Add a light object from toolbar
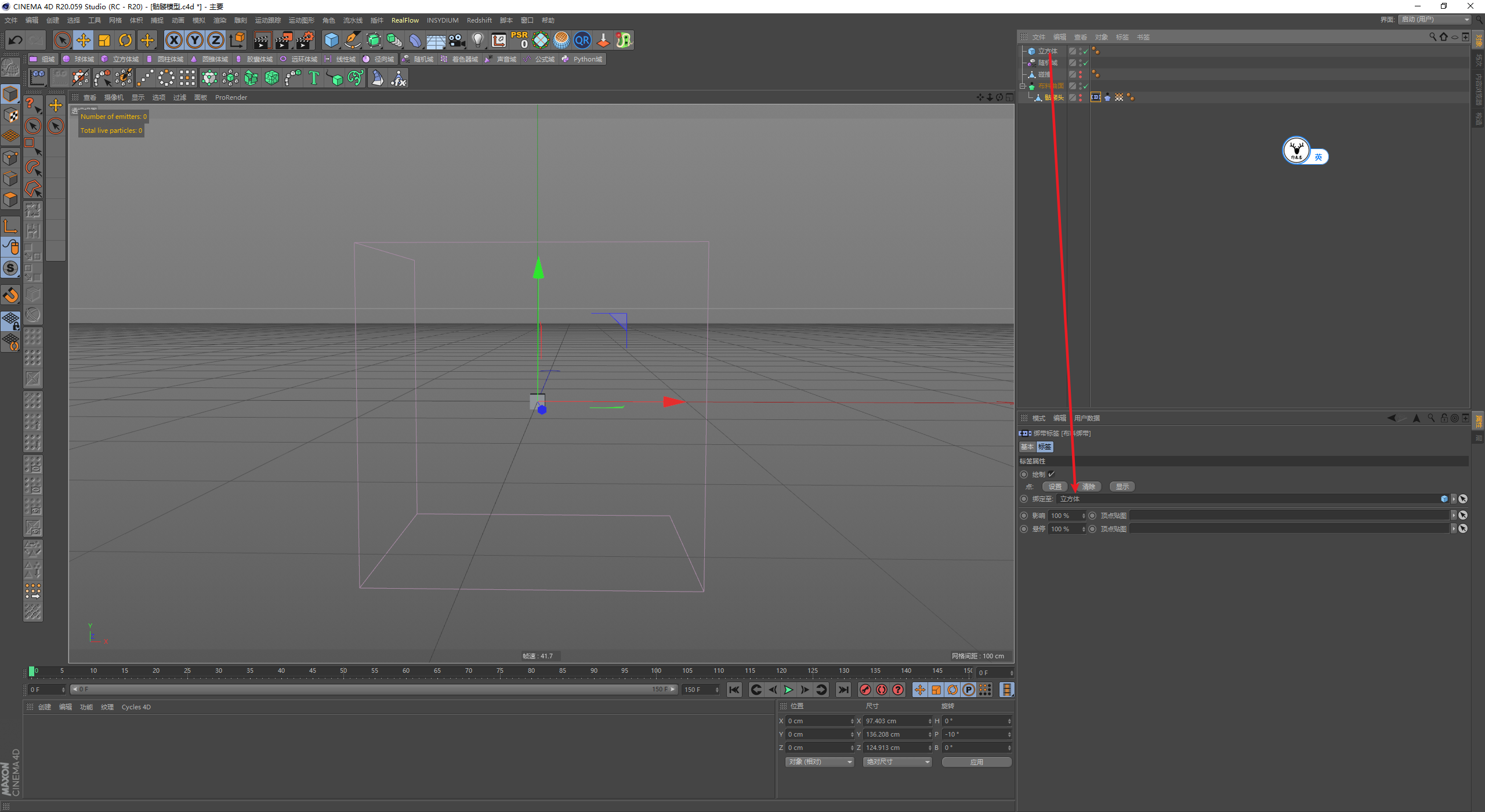Viewport: 1485px width, 812px height. tap(477, 40)
